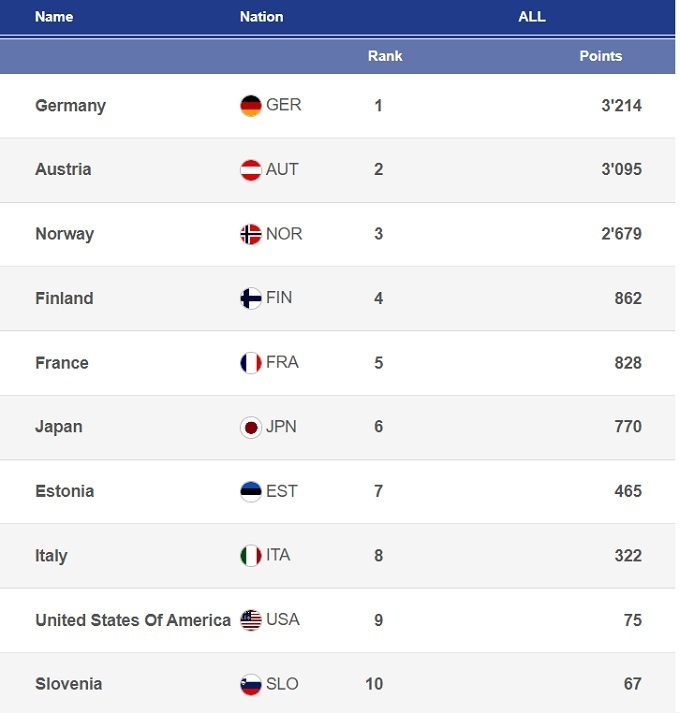The image size is (680, 713).
Task: Click Germany's 3'214 points value
Action: point(621,106)
